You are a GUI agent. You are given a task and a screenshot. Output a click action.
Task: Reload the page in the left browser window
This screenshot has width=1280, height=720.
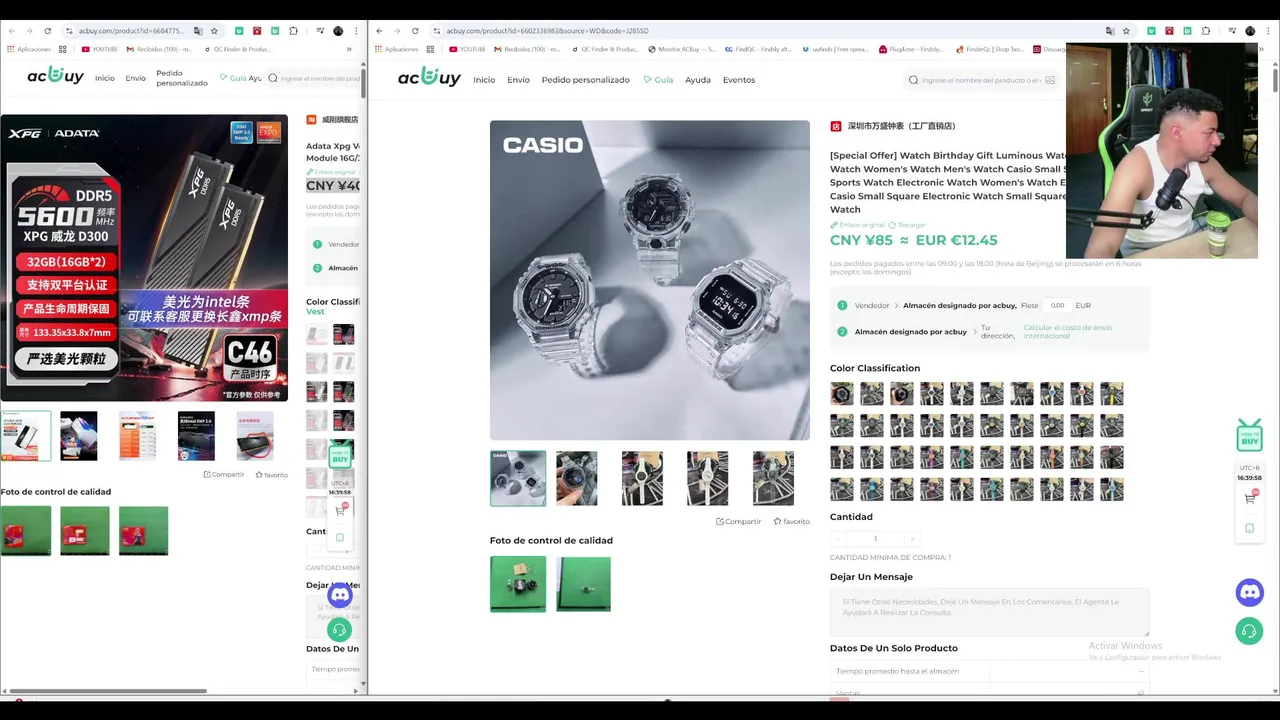tap(46, 31)
